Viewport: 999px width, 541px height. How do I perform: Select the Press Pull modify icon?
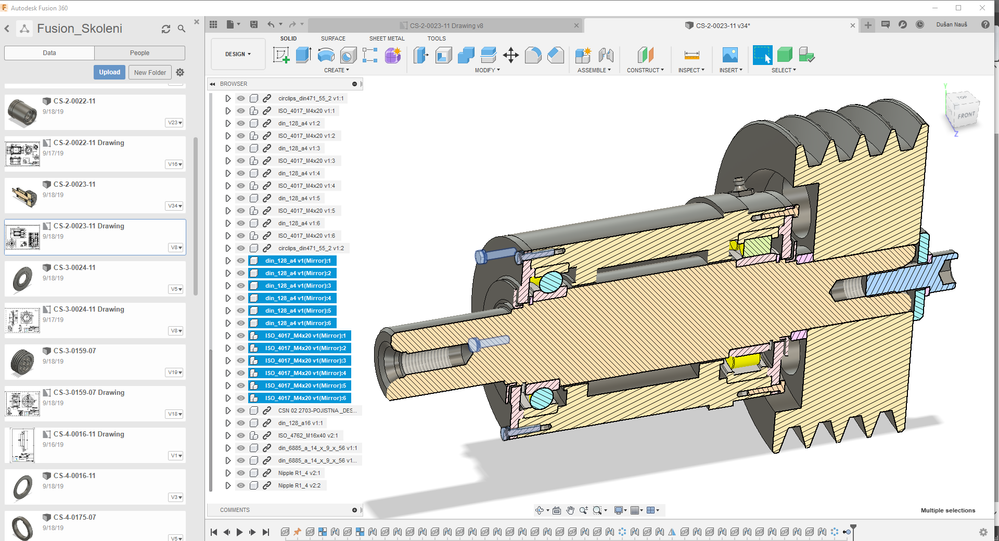click(420, 55)
